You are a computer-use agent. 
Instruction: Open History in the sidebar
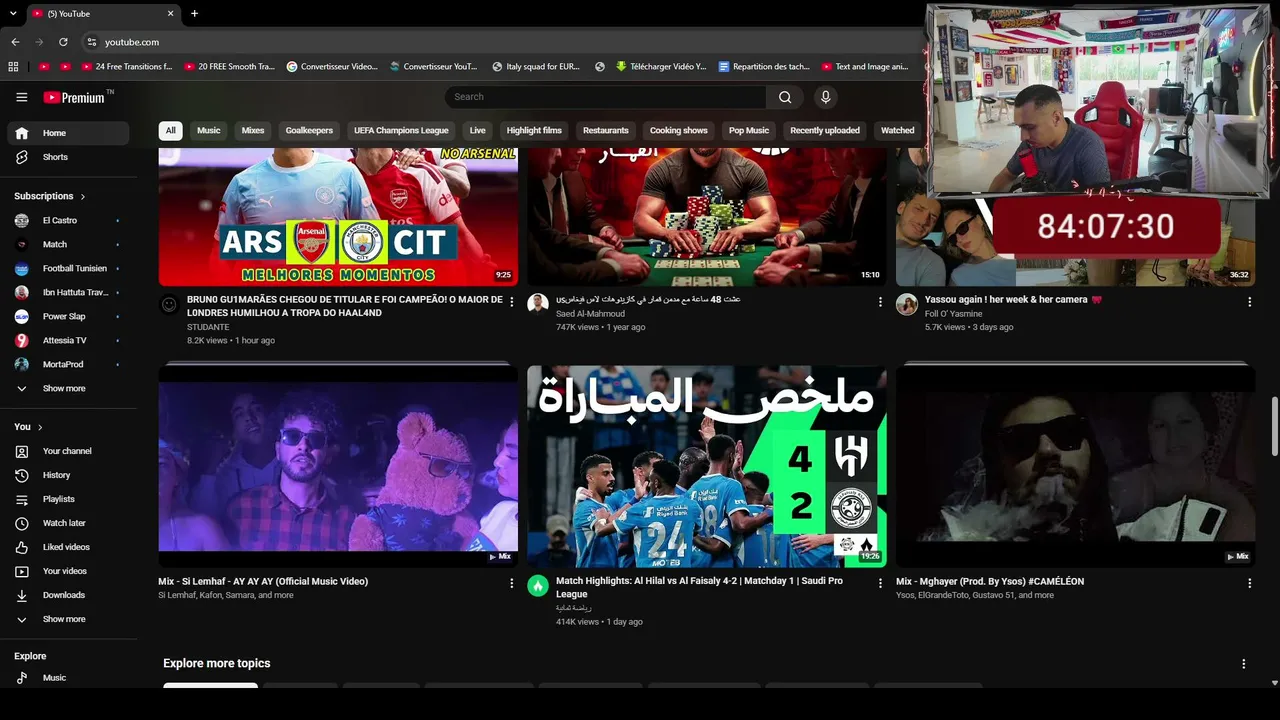[68, 475]
